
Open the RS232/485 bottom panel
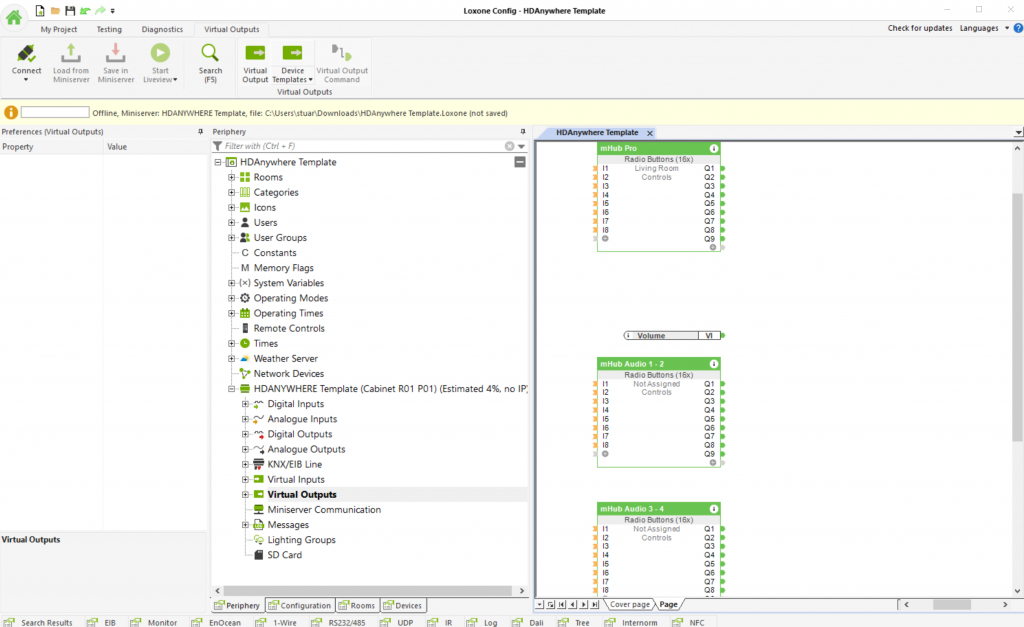click(x=338, y=622)
